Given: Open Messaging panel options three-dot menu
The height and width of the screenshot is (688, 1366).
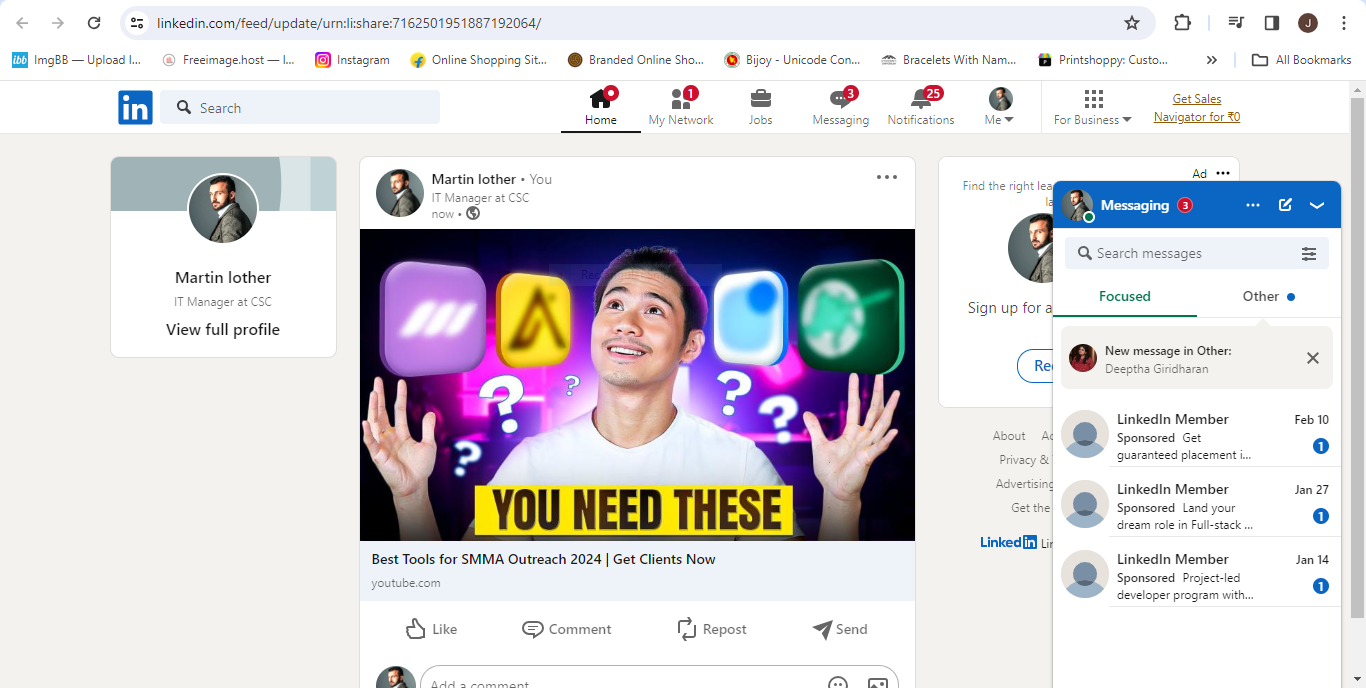Looking at the screenshot, I should point(1253,205).
